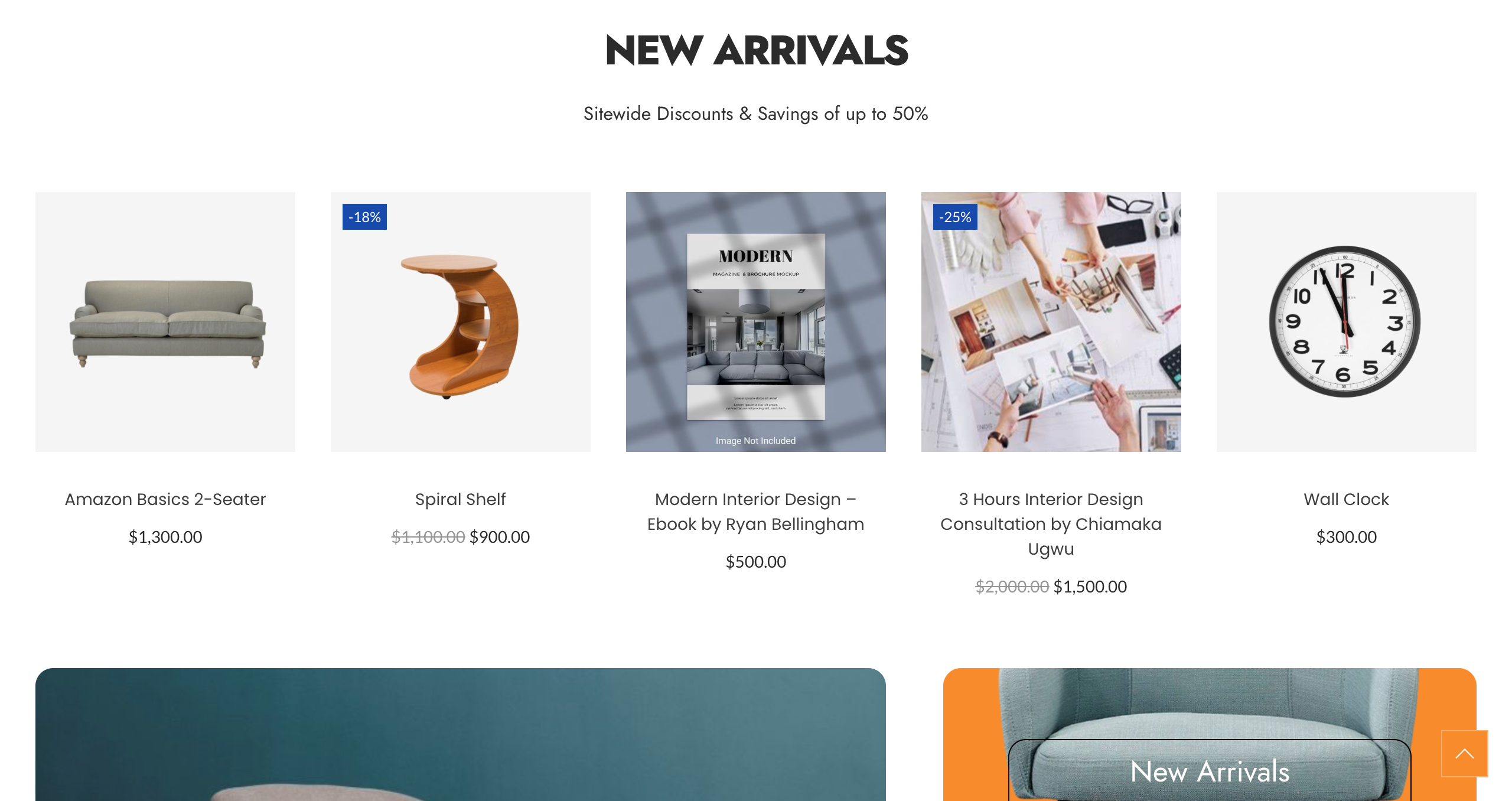Open Modern Interior Design Ebook title link

756,512
